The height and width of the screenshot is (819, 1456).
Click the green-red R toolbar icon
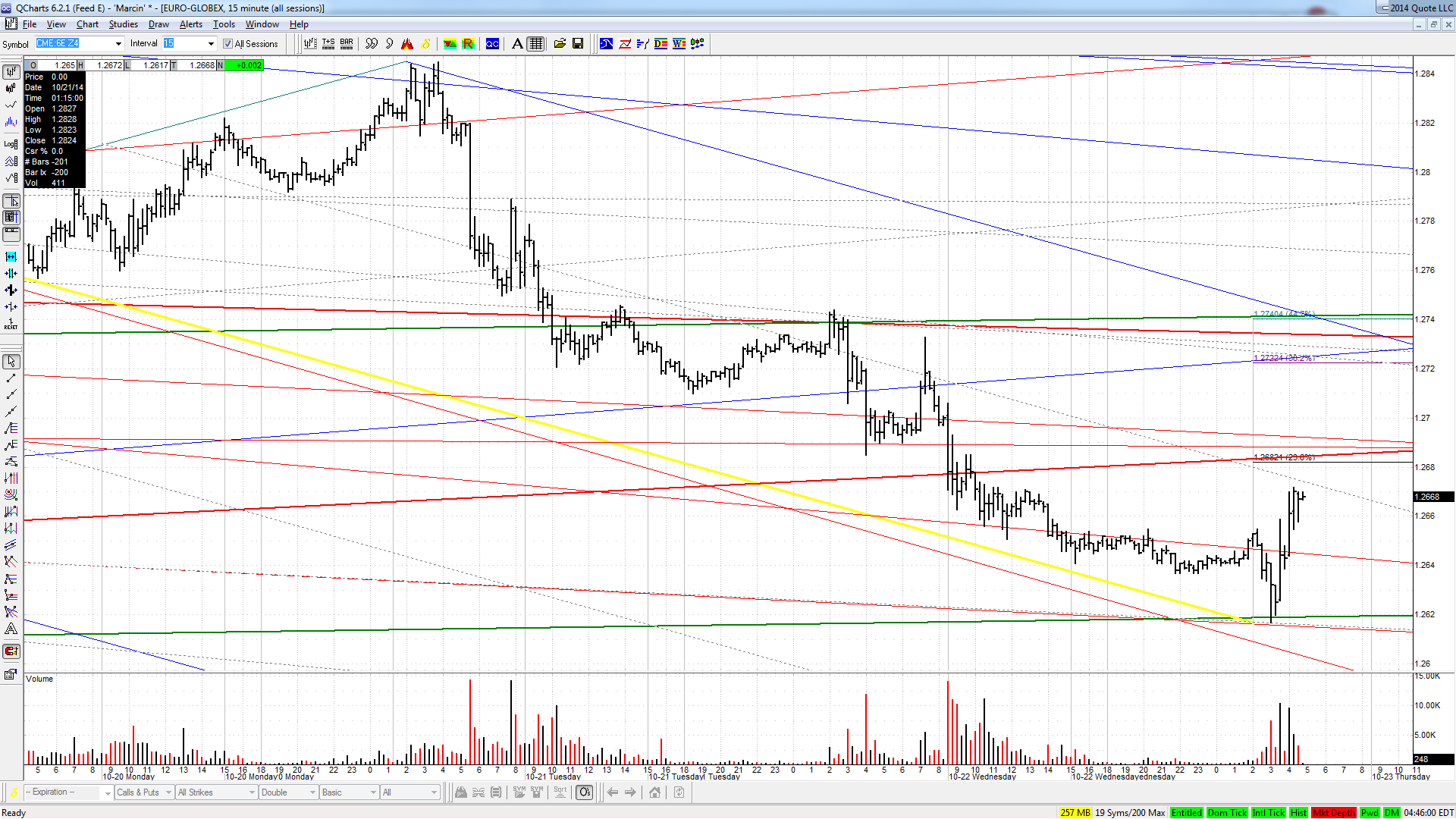[468, 44]
